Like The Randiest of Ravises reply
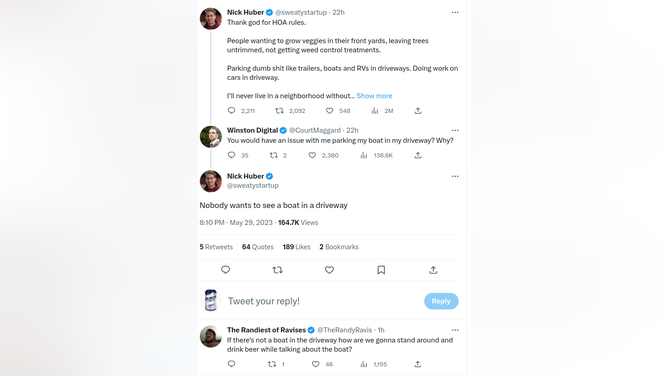Image resolution: width=668 pixels, height=376 pixels. [315, 364]
